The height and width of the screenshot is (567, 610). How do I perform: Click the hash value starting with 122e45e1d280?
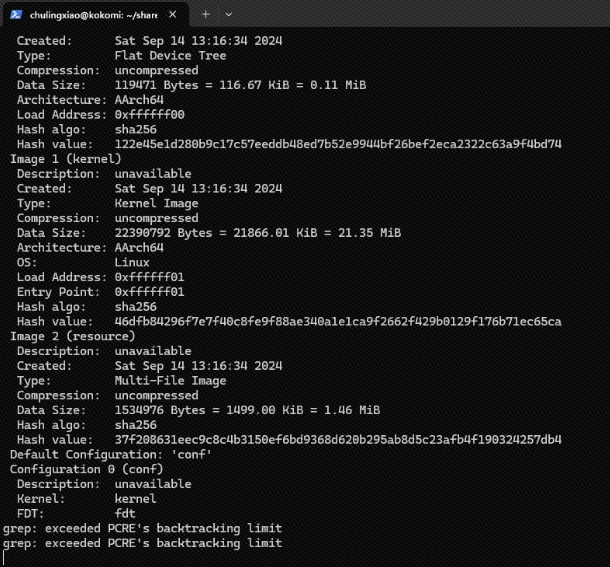[x=338, y=144]
